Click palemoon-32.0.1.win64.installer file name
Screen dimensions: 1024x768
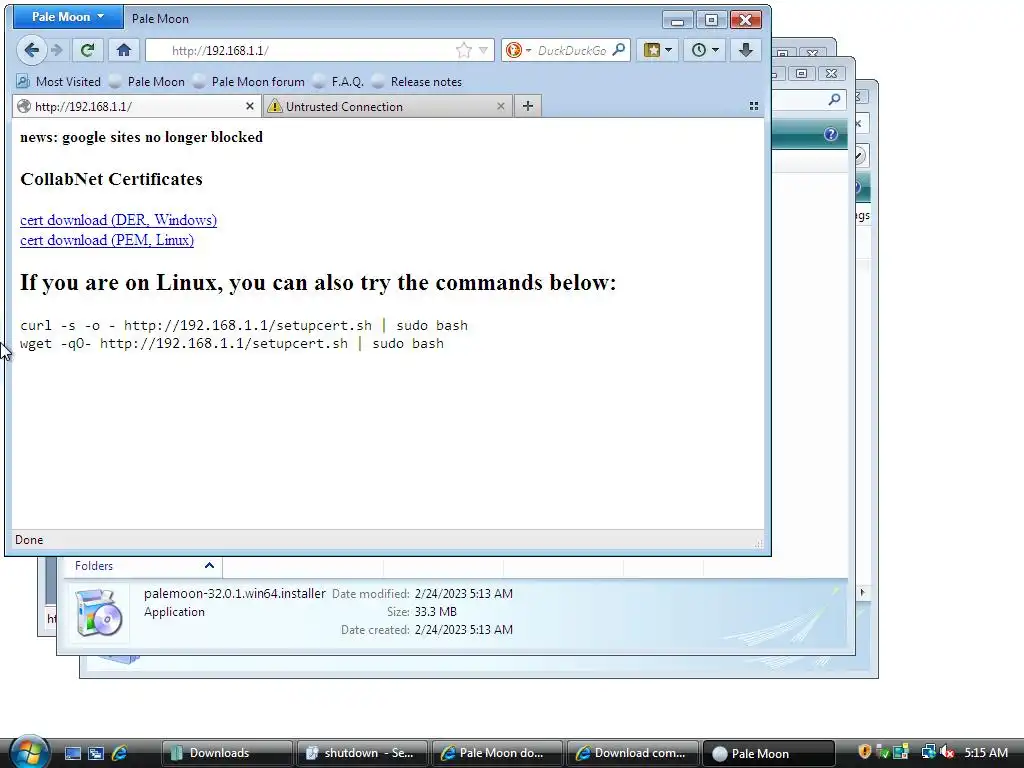click(x=234, y=594)
